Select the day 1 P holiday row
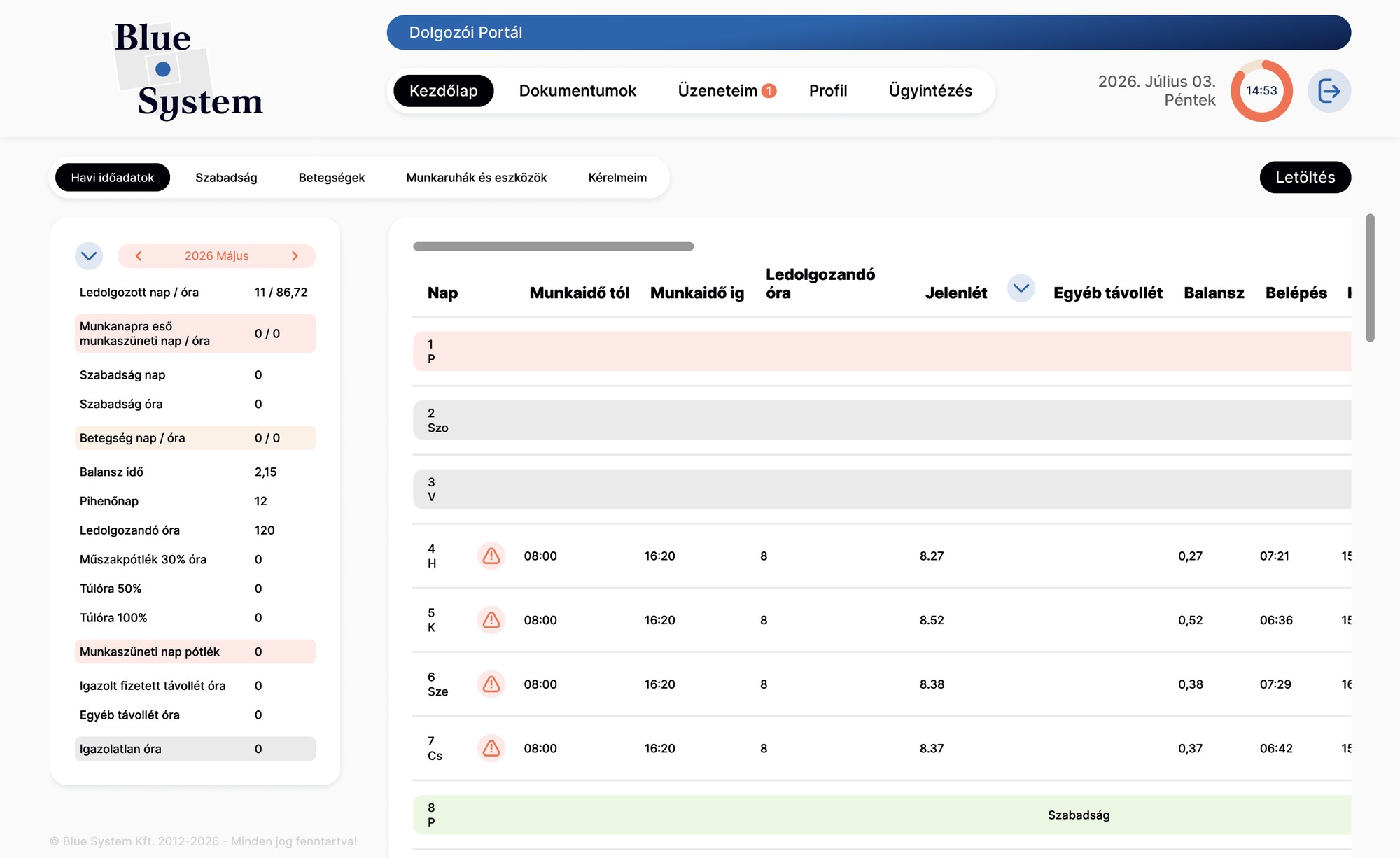The width and height of the screenshot is (1400, 858). tap(882, 351)
